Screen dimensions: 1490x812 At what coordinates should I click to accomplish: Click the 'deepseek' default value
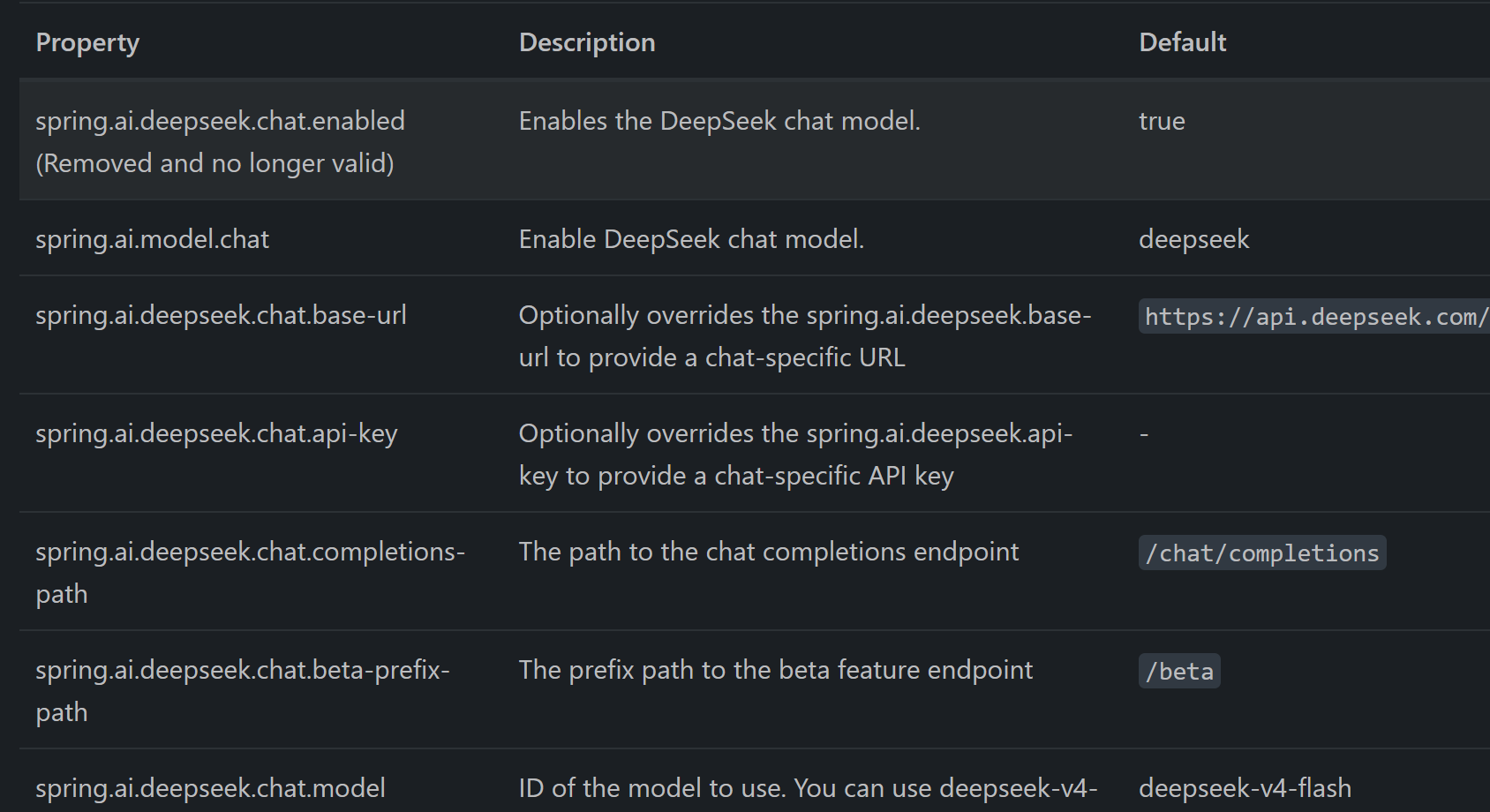point(1193,239)
